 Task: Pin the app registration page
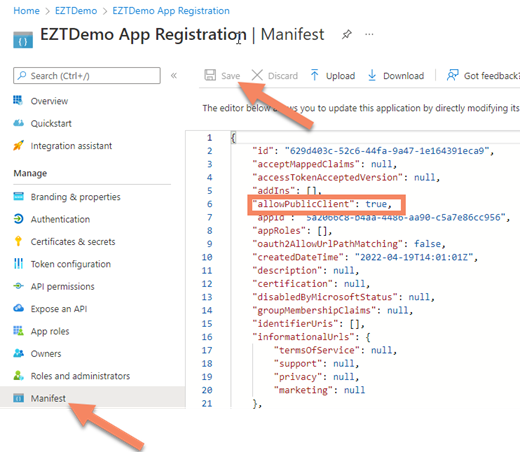click(347, 34)
